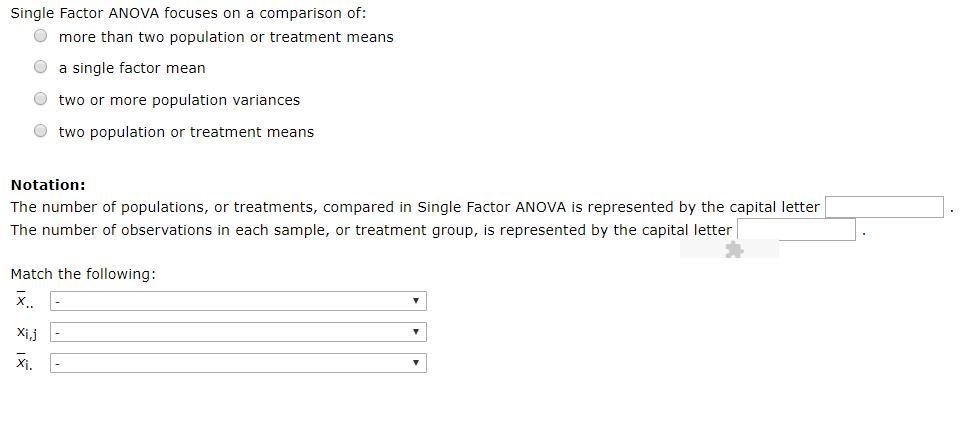Click the "a single factor mean" label text

click(x=132, y=68)
